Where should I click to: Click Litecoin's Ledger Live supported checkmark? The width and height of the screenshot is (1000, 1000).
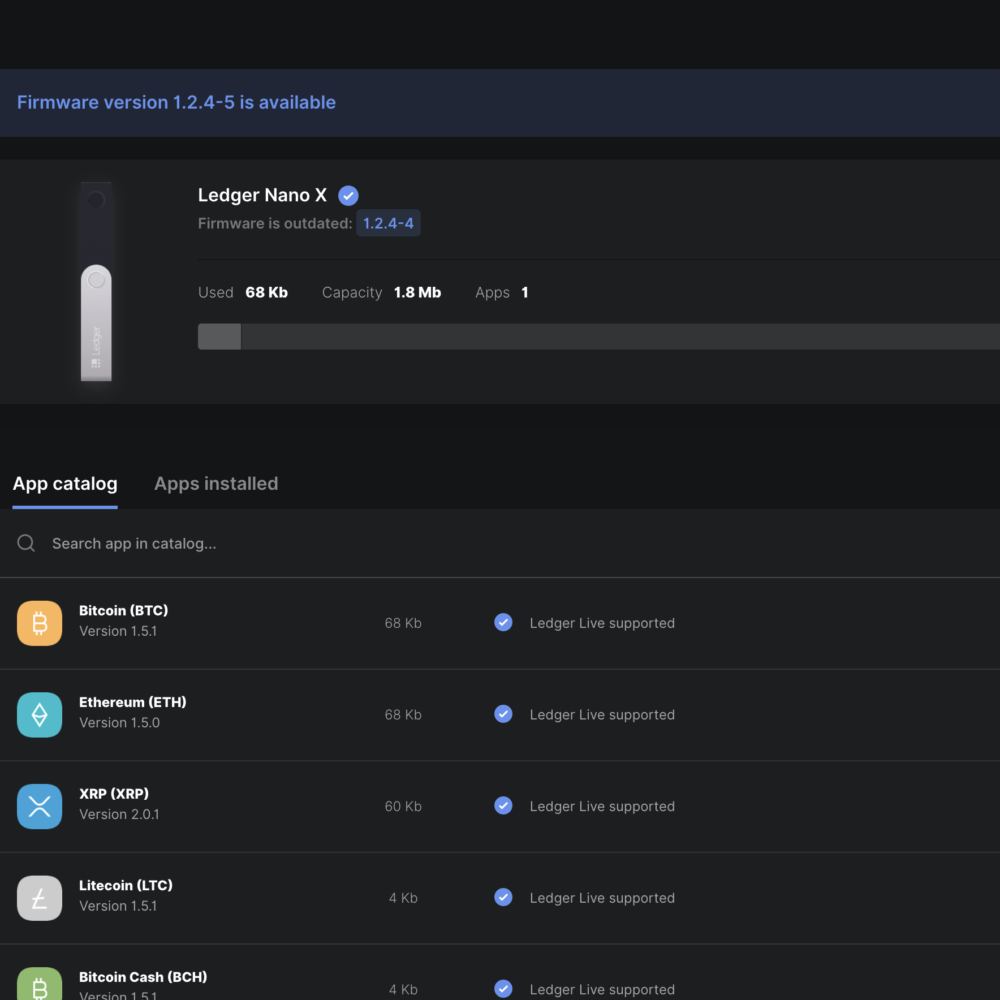[503, 898]
